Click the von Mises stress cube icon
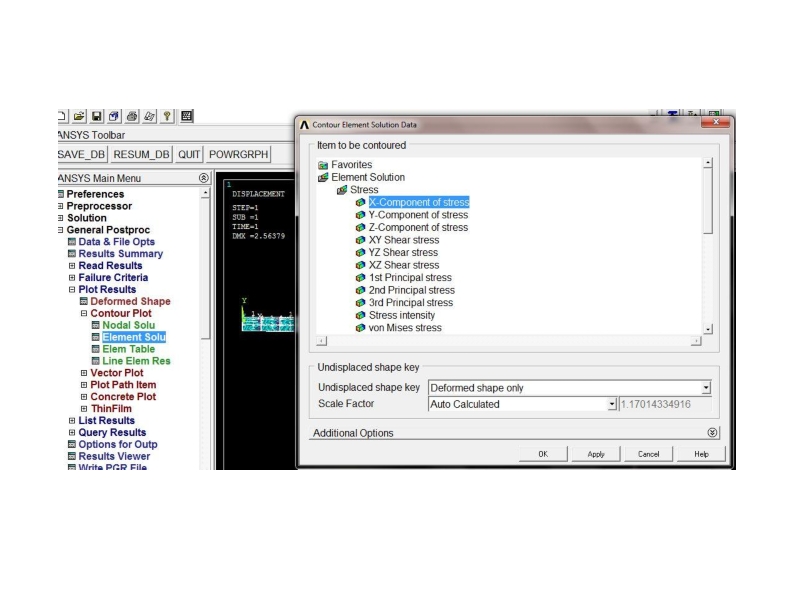The height and width of the screenshot is (612, 792). coord(360,328)
